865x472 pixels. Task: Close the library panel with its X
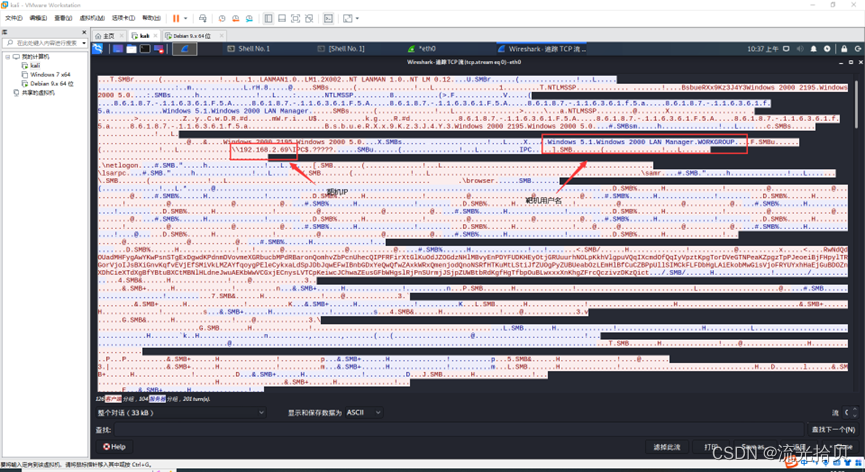point(86,33)
